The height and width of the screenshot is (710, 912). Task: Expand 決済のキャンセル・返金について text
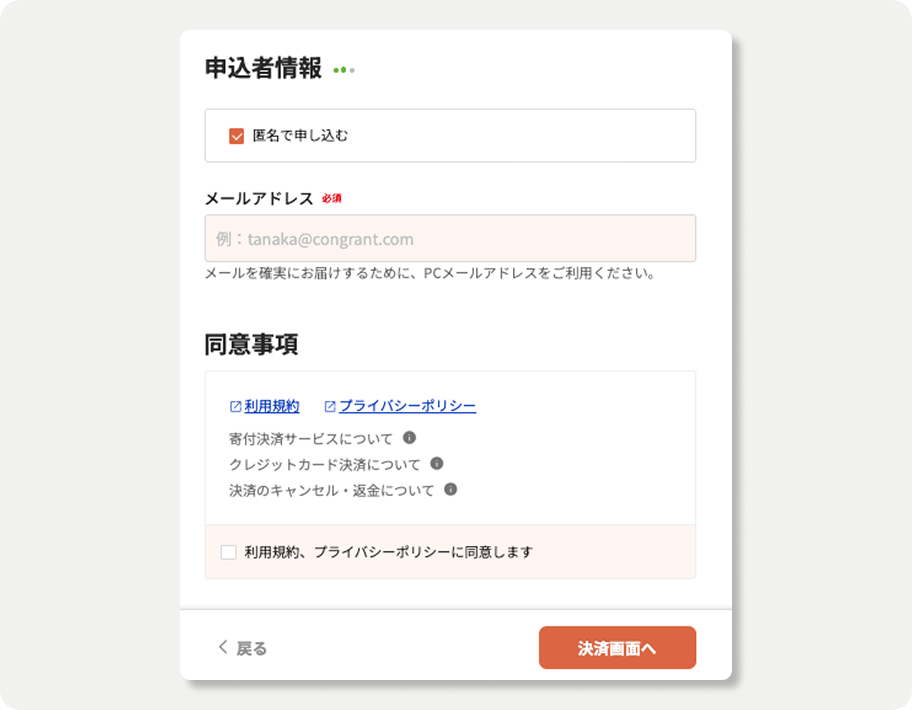pos(332,490)
